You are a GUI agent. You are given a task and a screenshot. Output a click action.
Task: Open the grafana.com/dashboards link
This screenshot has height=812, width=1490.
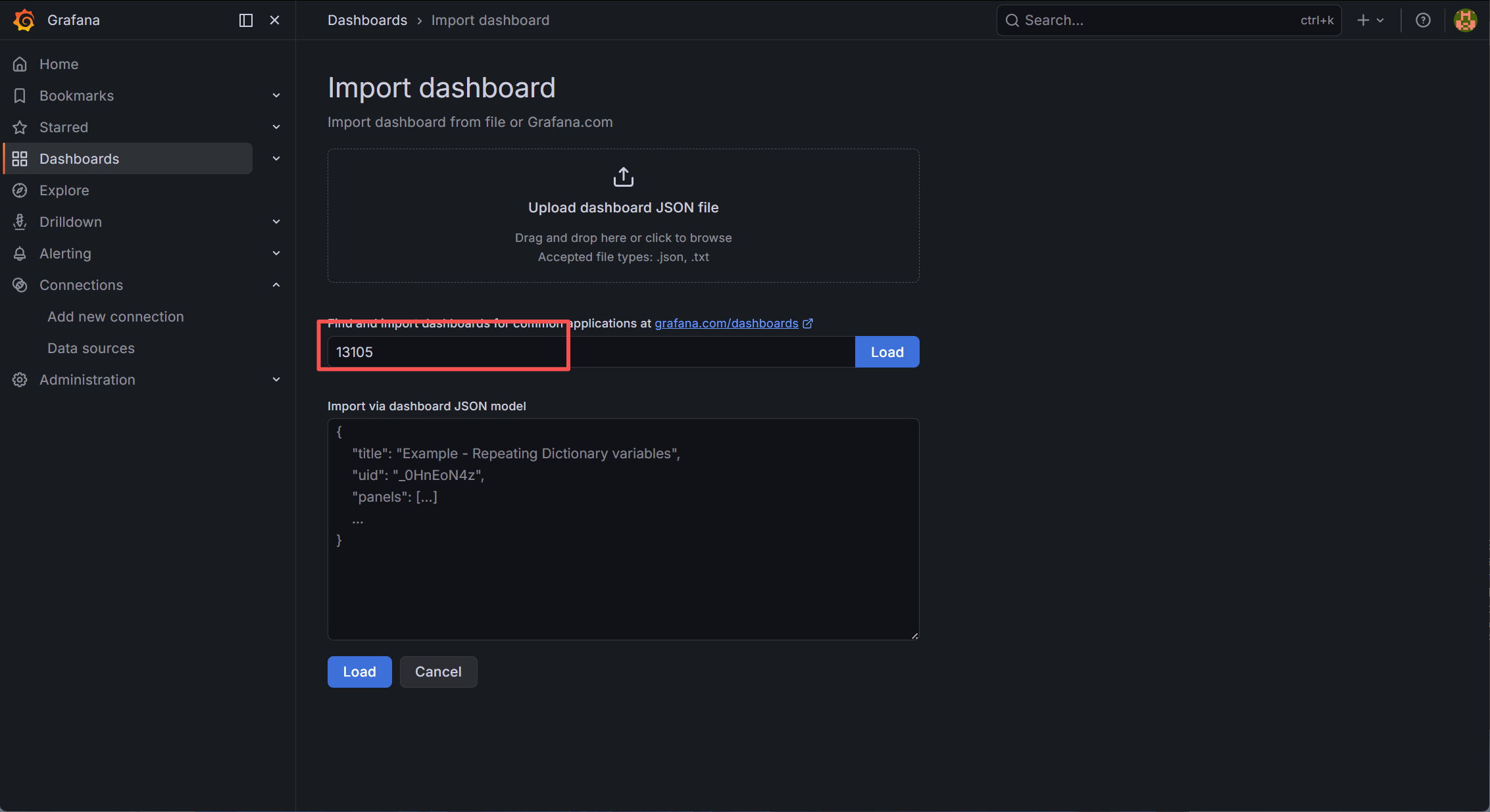pyautogui.click(x=726, y=323)
